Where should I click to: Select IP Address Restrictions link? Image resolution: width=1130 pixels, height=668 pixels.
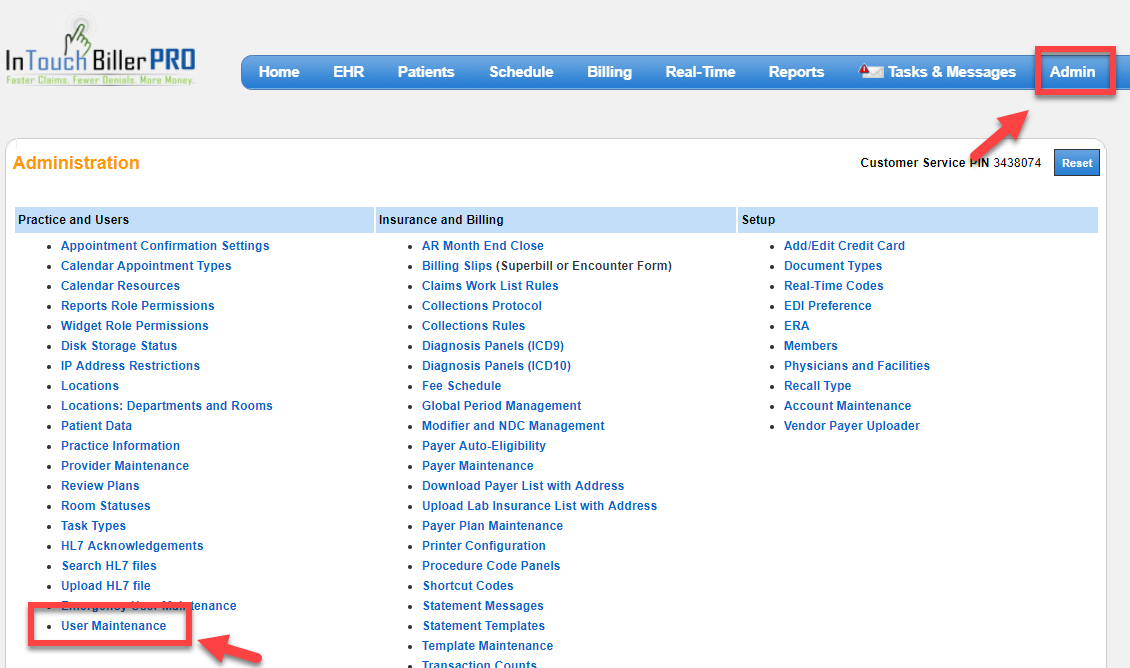coord(130,366)
